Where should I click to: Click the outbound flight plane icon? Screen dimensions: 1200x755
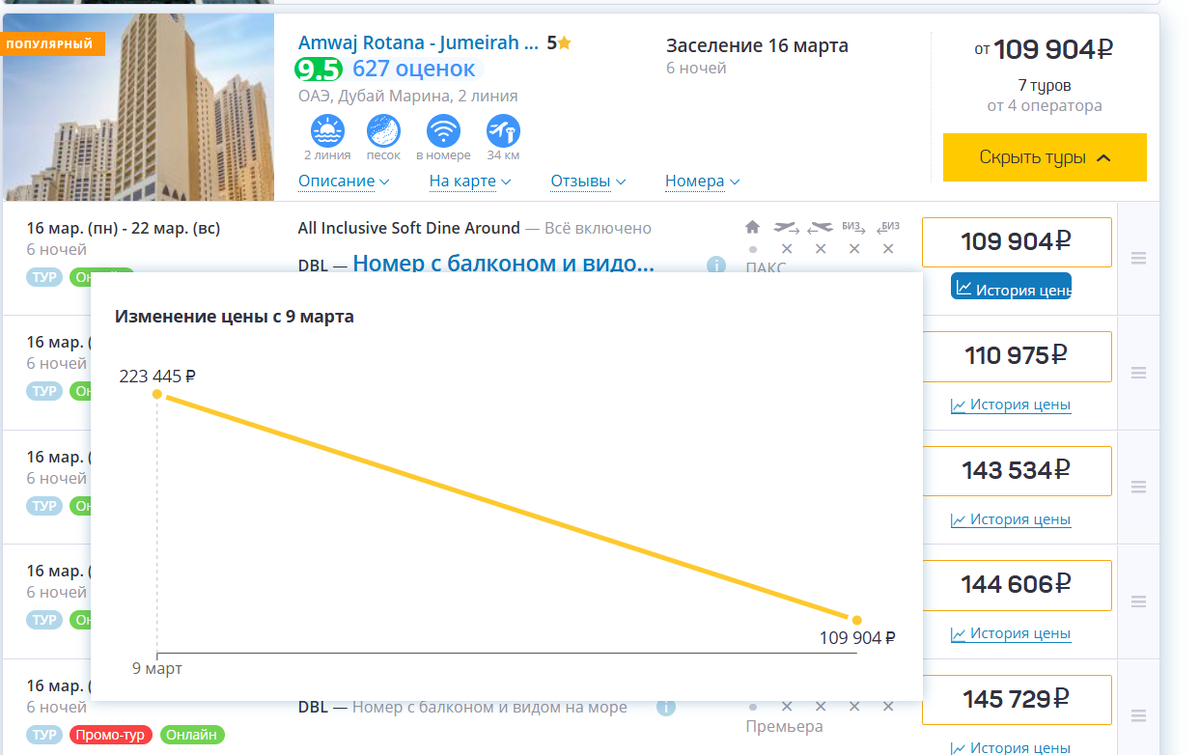tap(787, 227)
